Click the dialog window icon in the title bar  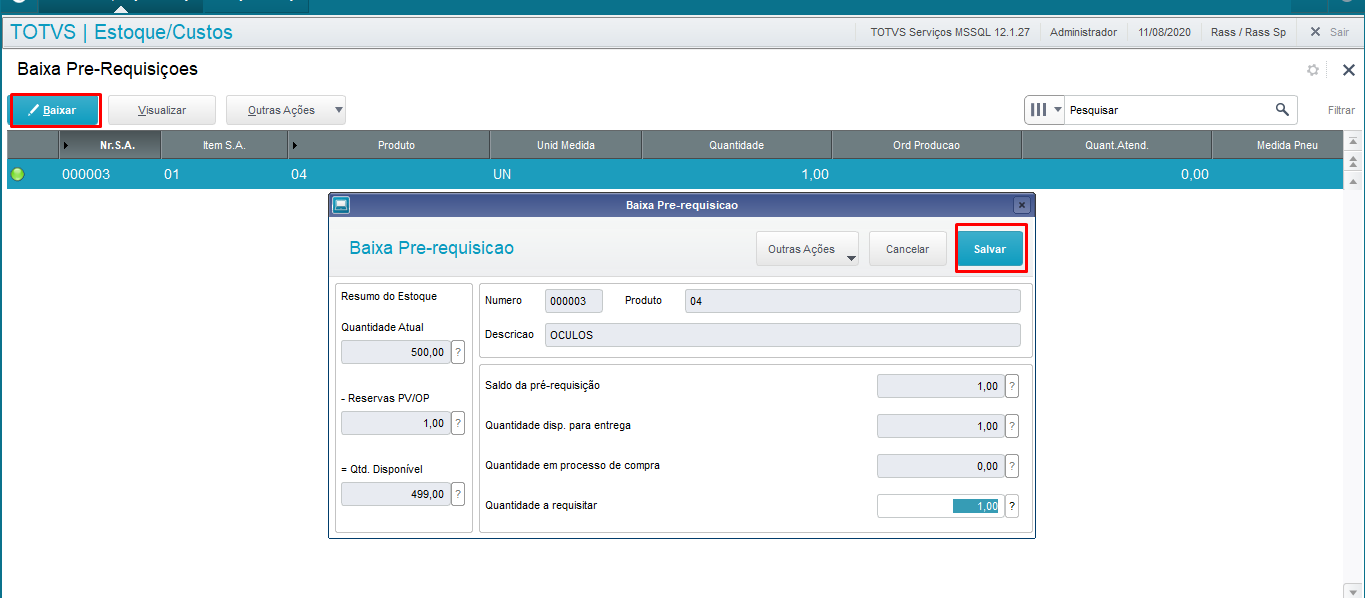click(341, 205)
